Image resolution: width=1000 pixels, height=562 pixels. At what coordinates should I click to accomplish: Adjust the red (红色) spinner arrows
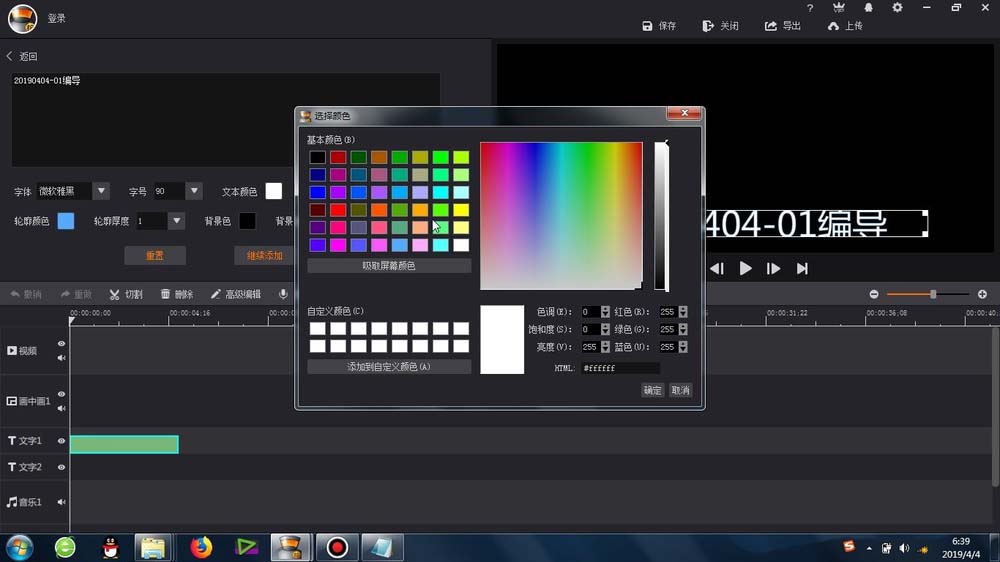coord(683,312)
